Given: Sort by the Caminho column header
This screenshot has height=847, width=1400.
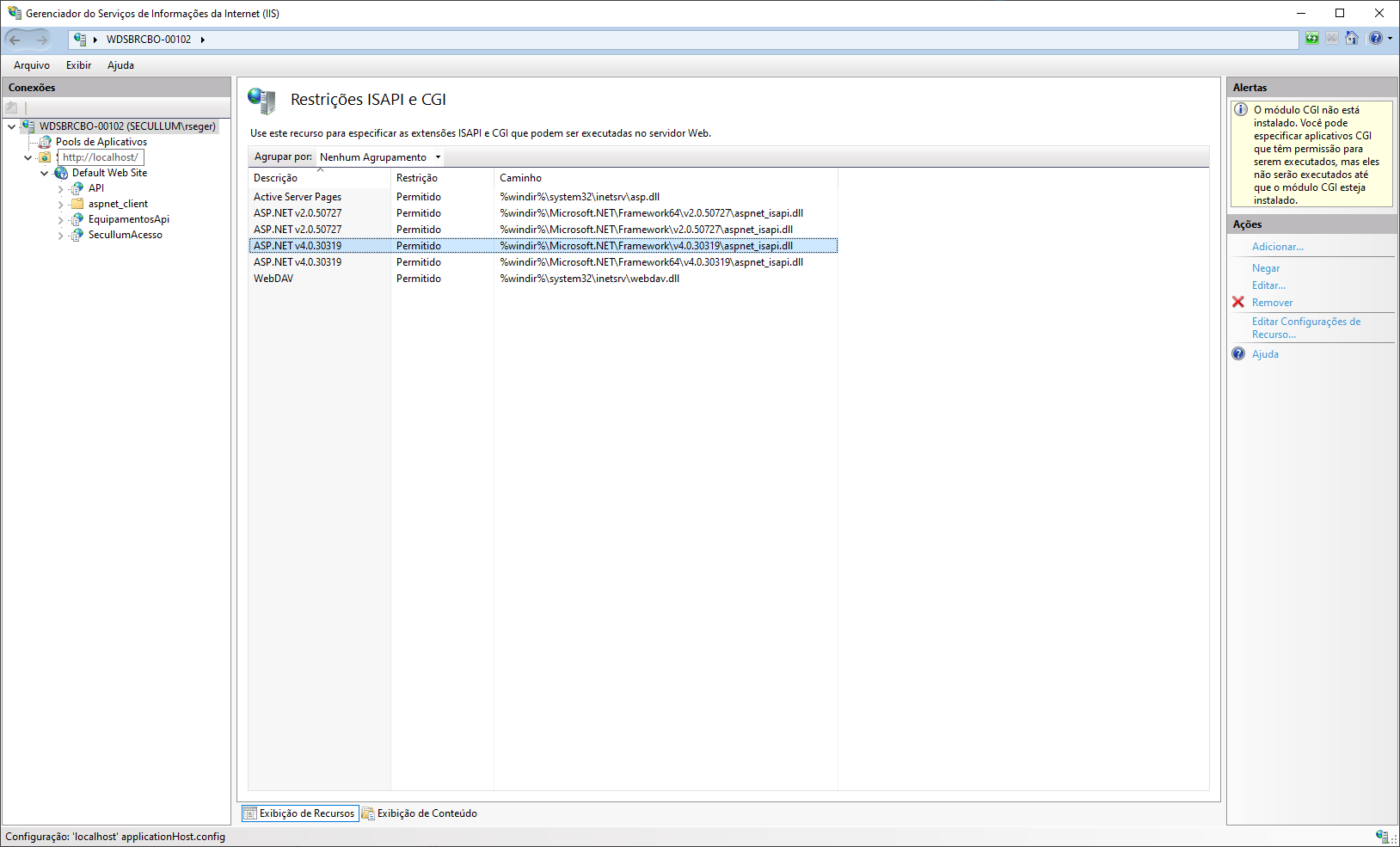Looking at the screenshot, I should tap(520, 178).
